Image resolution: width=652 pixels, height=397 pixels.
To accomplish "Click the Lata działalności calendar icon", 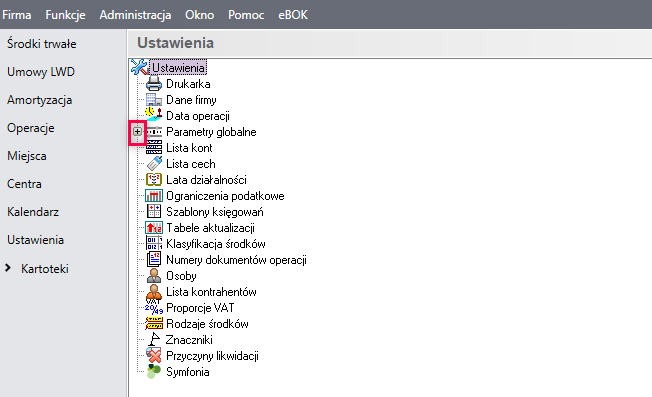I will pyautogui.click(x=154, y=180).
